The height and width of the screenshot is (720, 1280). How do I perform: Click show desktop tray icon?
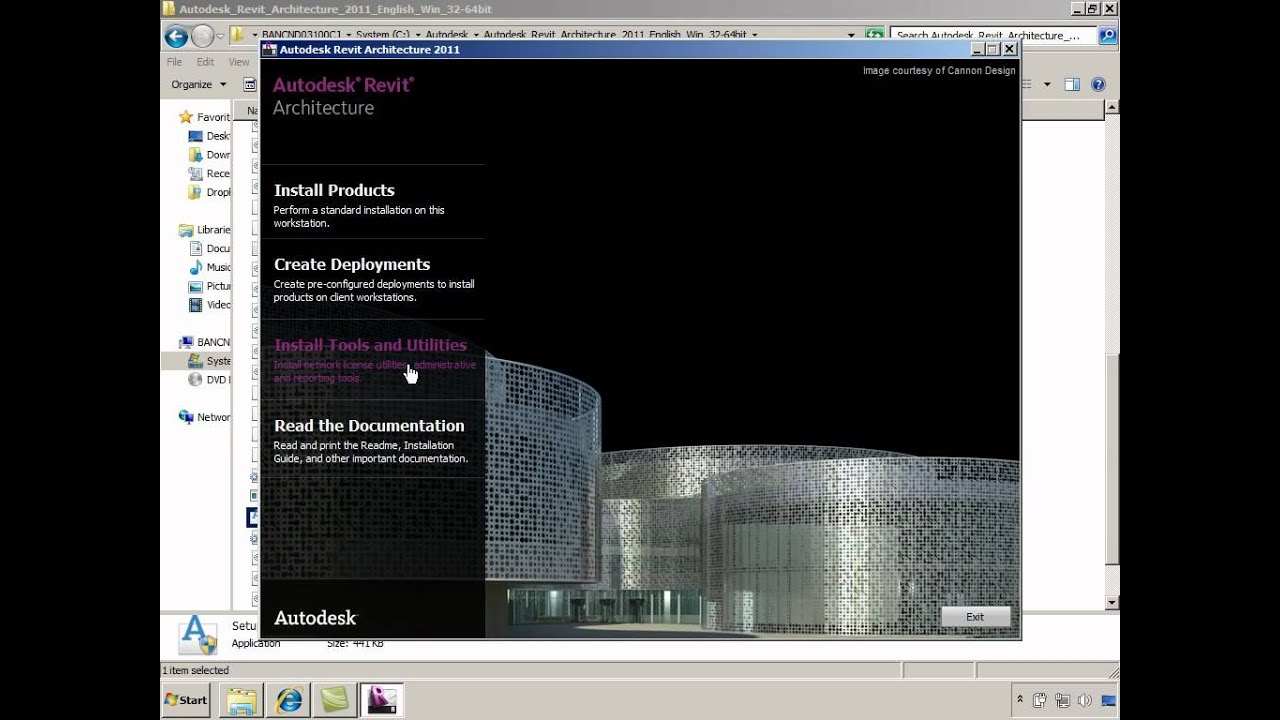[1108, 700]
